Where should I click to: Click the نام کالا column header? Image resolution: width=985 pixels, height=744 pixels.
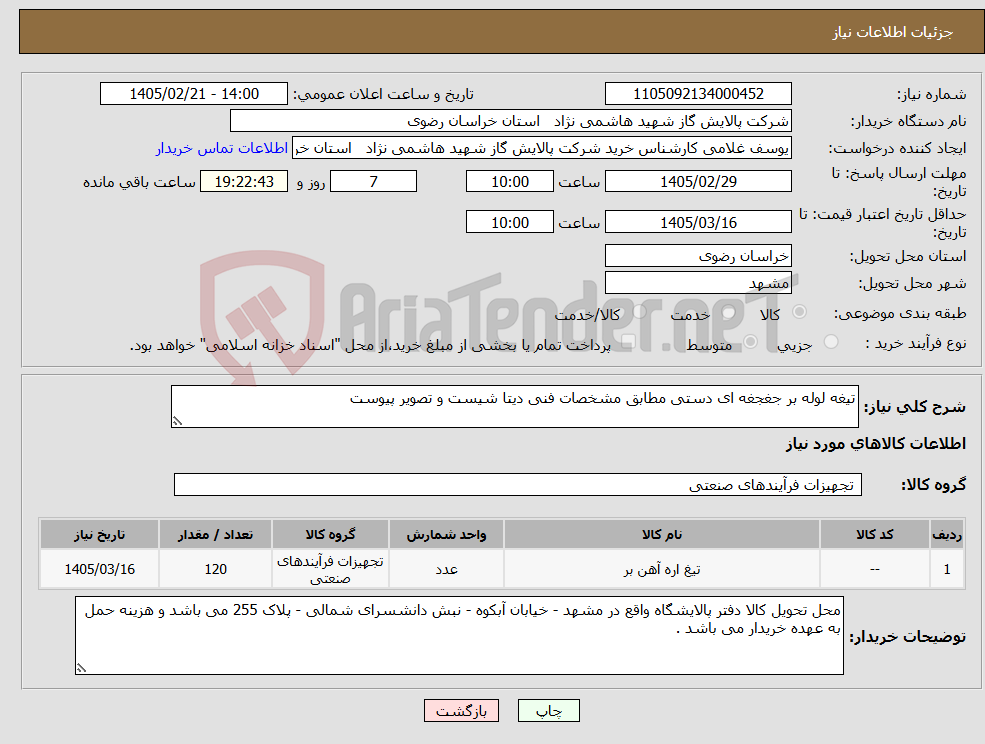pyautogui.click(x=661, y=534)
